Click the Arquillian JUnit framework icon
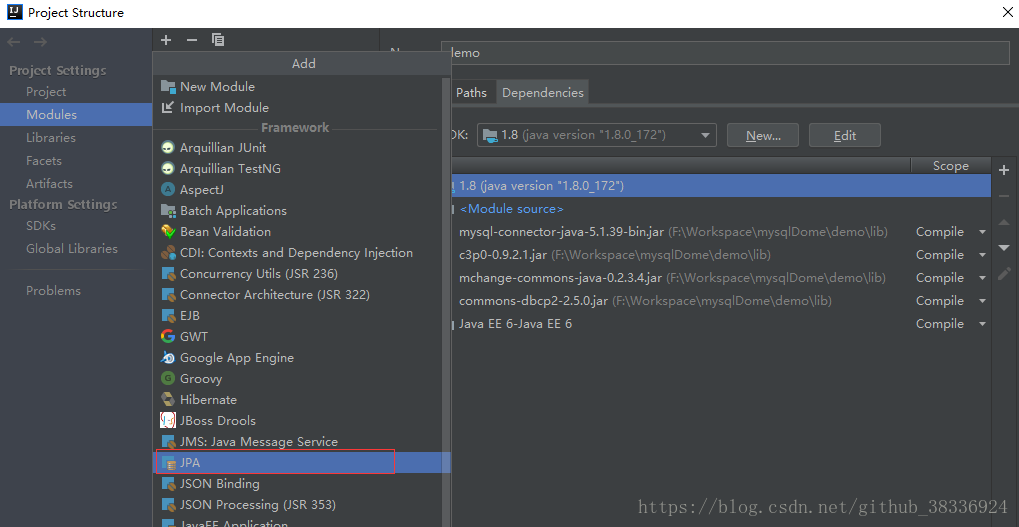The height and width of the screenshot is (527, 1019). pos(168,148)
